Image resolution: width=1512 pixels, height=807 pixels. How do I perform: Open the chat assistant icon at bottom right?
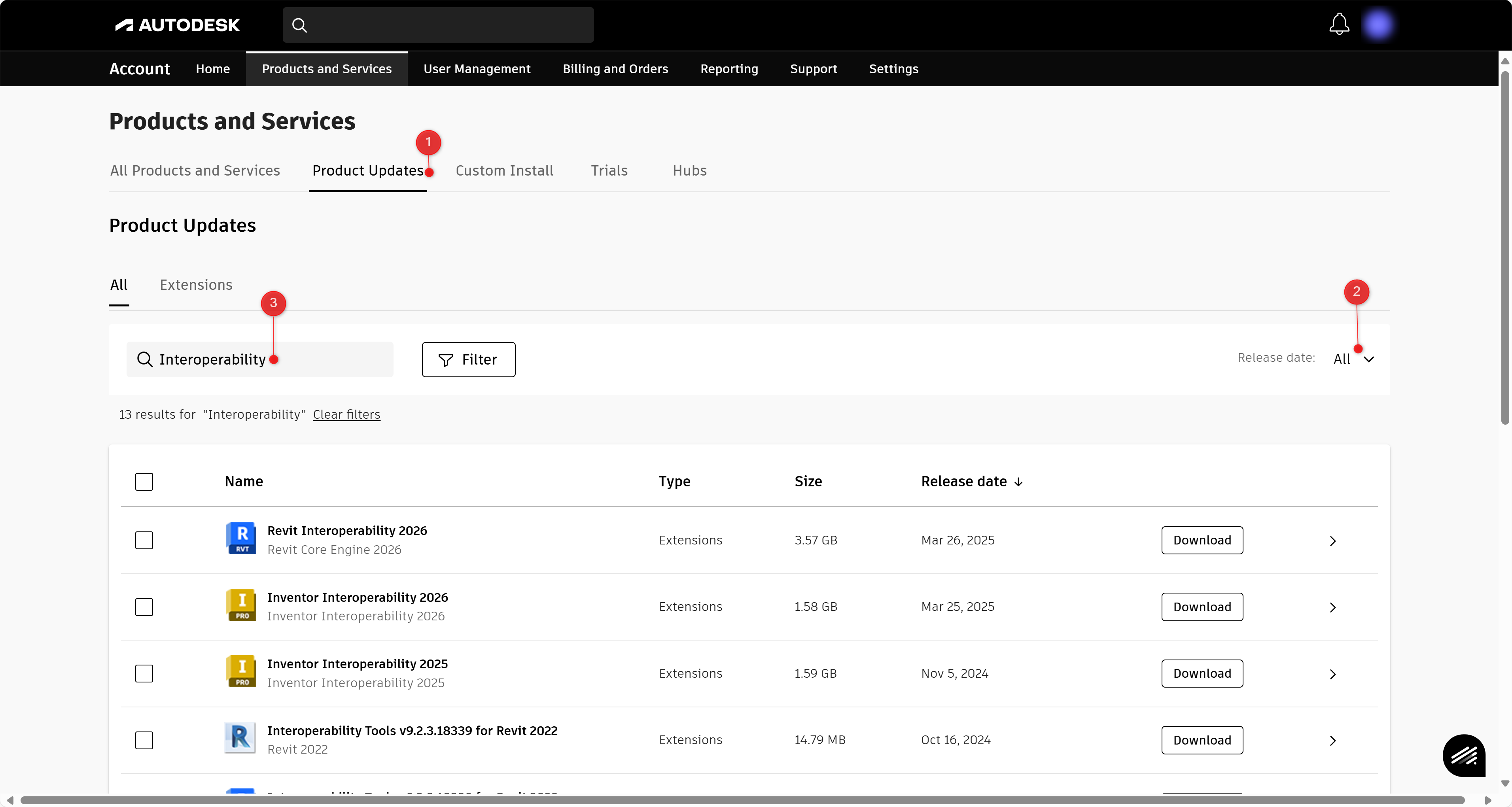pos(1464,755)
